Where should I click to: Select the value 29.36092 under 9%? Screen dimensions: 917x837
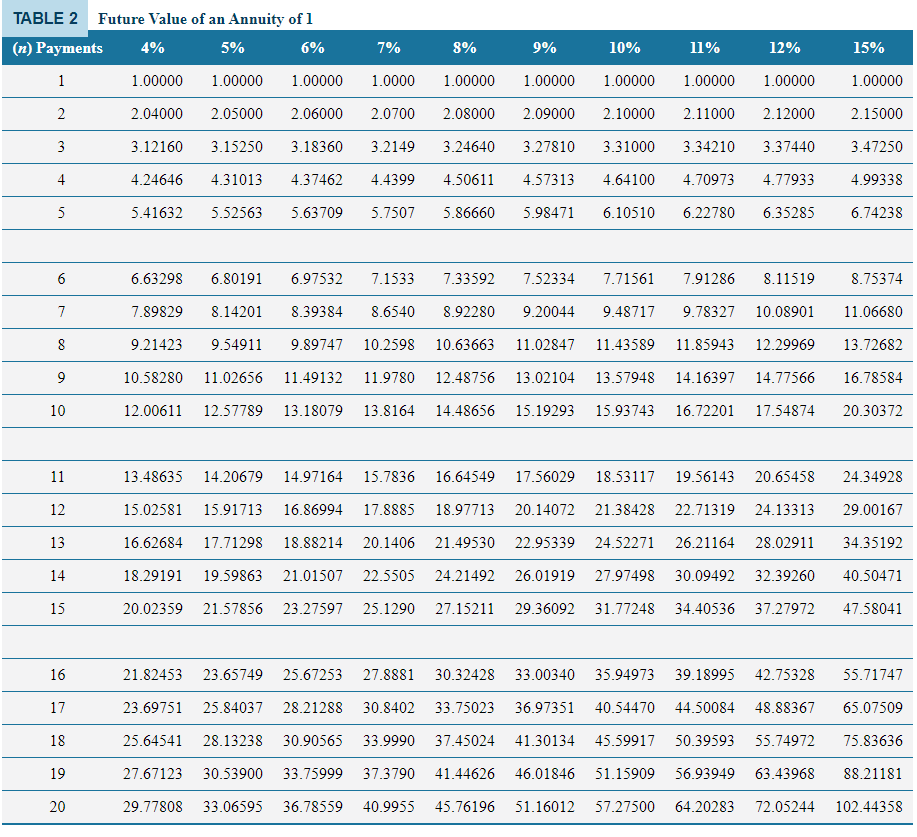[544, 609]
